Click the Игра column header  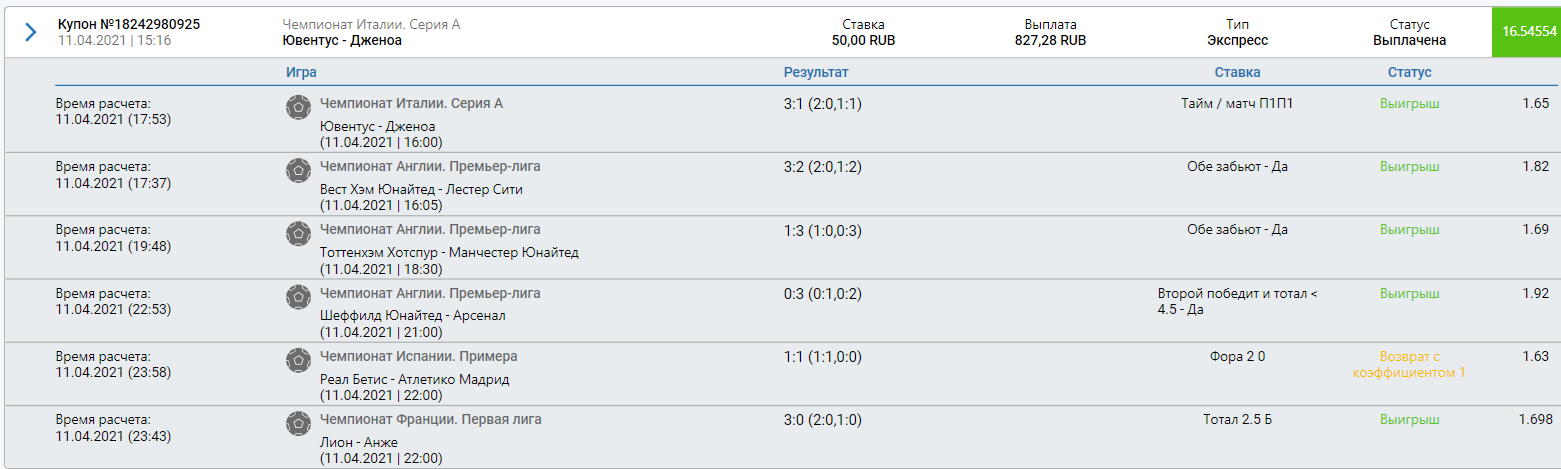pos(302,72)
